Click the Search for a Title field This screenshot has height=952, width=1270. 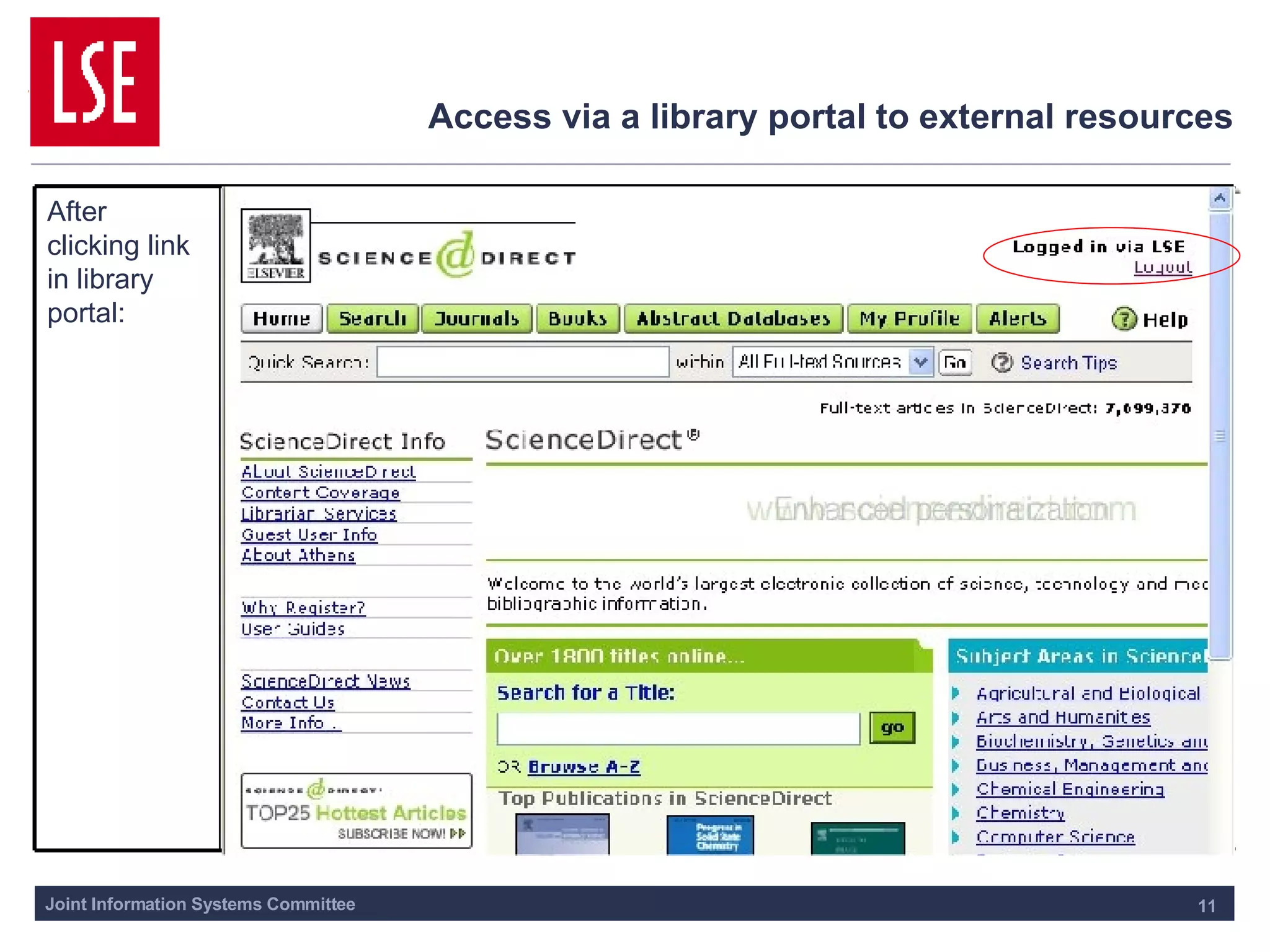678,729
